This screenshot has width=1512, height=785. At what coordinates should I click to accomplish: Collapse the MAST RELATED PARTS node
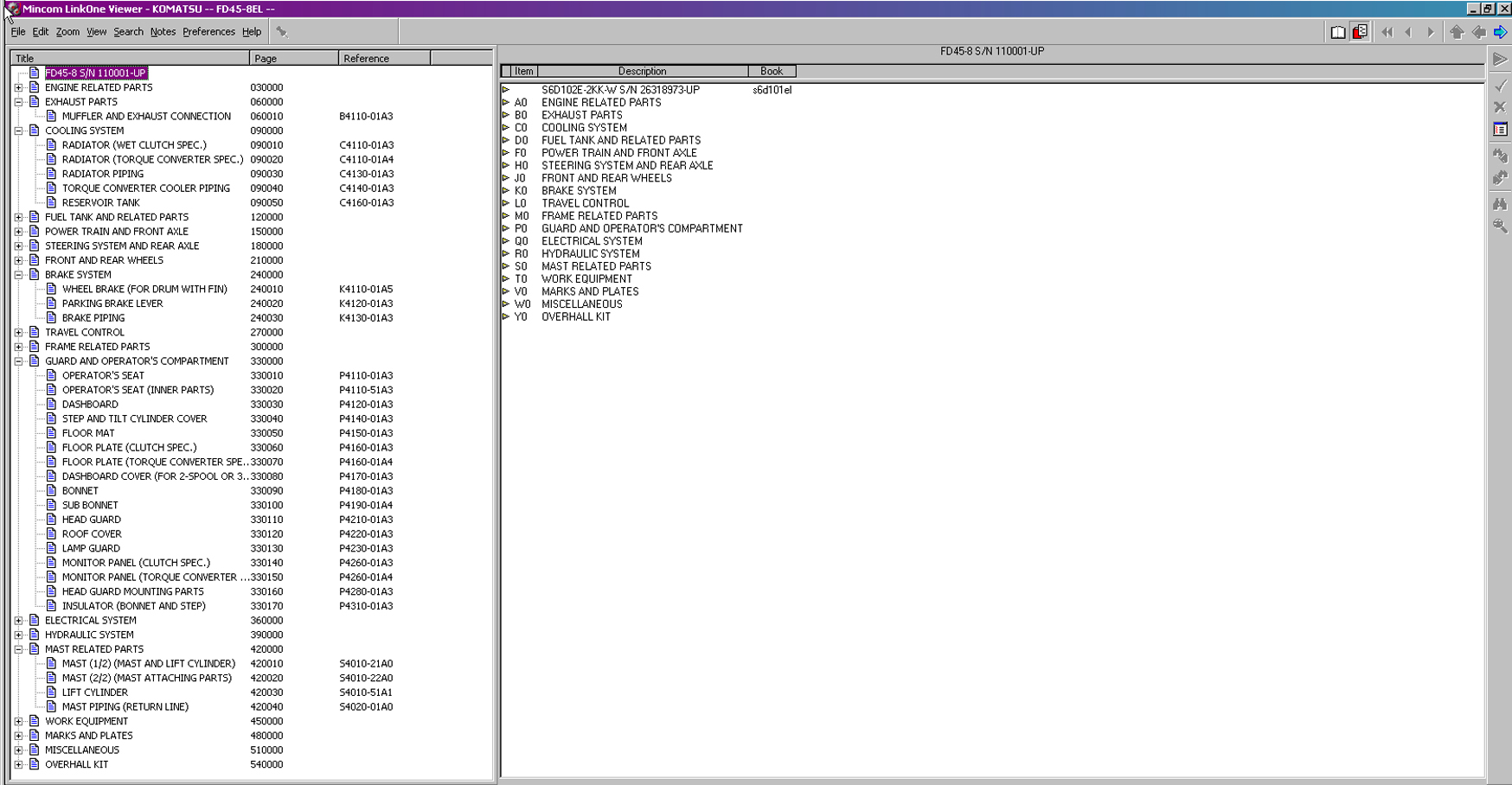18,649
